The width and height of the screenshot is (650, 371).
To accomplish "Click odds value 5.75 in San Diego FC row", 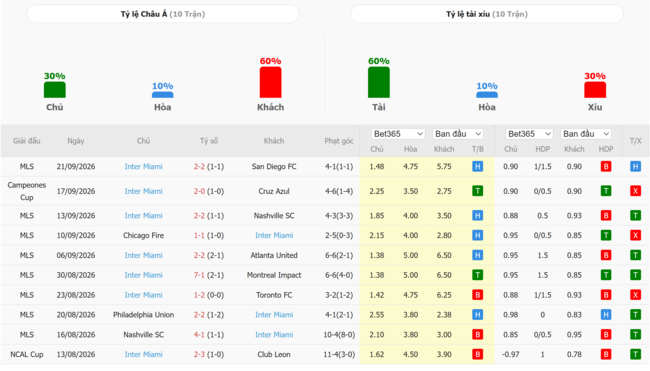I will (444, 167).
